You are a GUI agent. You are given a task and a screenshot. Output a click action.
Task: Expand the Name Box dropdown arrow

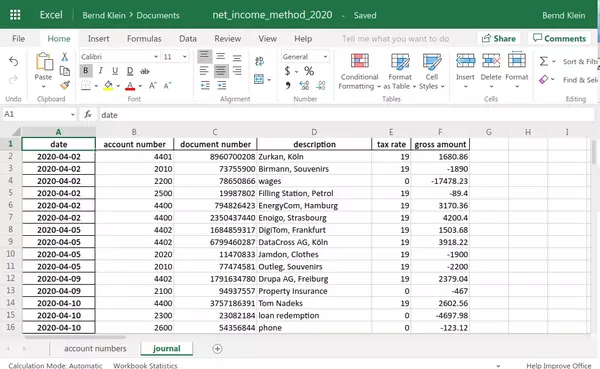click(73, 114)
